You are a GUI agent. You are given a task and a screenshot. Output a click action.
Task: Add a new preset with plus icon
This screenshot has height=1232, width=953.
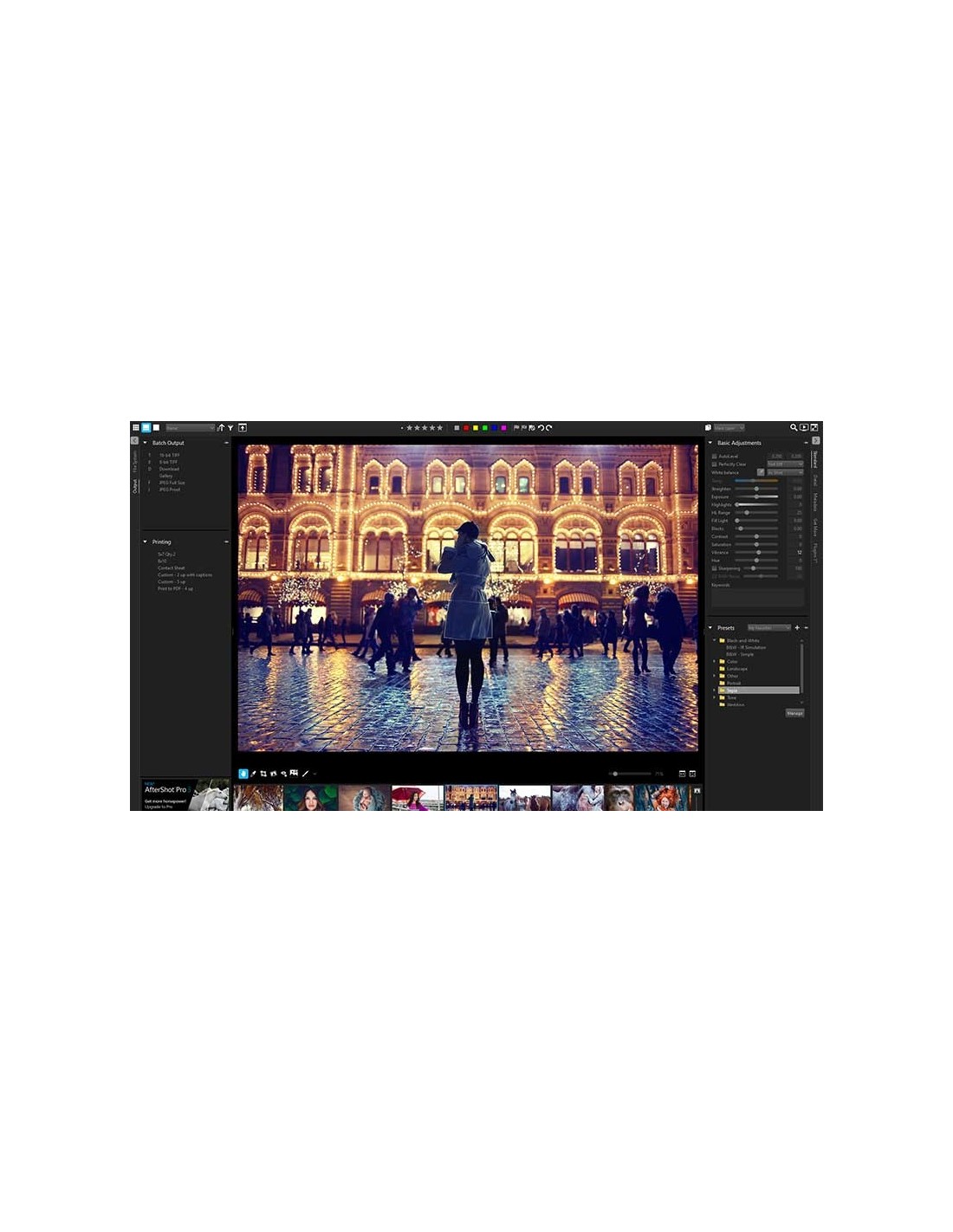(x=797, y=628)
